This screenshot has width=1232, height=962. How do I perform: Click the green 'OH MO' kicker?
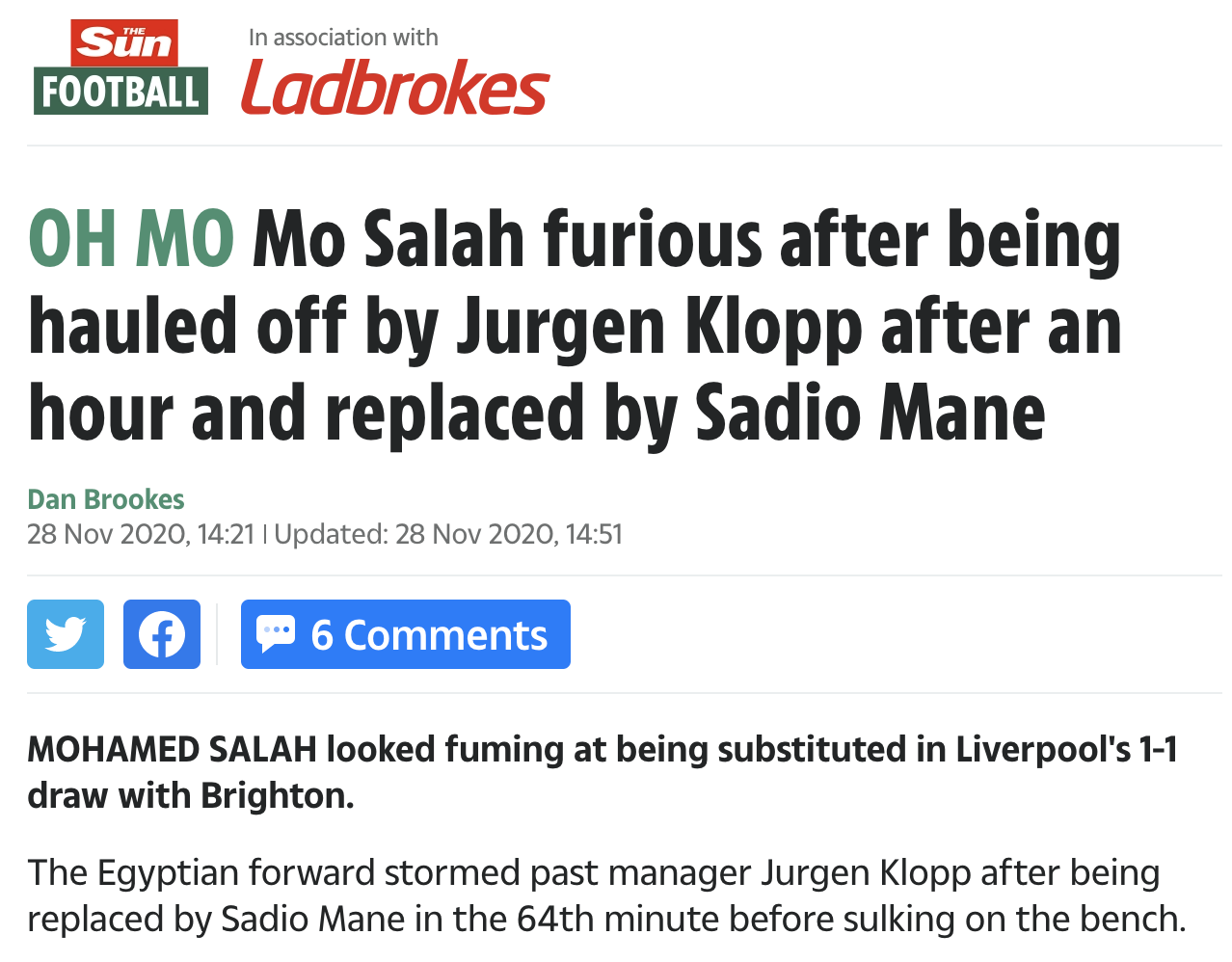pos(131,238)
